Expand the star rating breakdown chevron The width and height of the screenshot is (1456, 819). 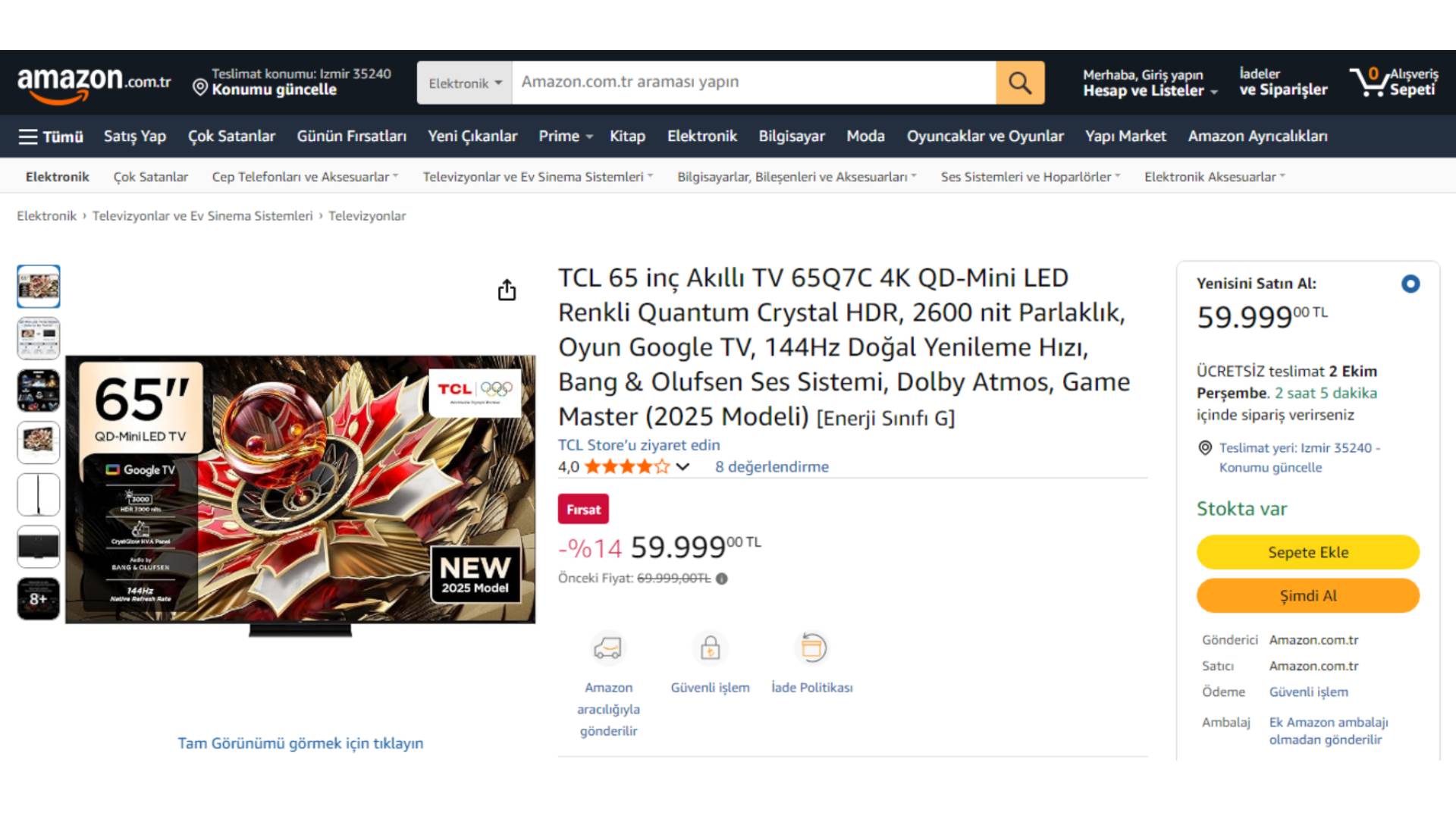(x=682, y=467)
